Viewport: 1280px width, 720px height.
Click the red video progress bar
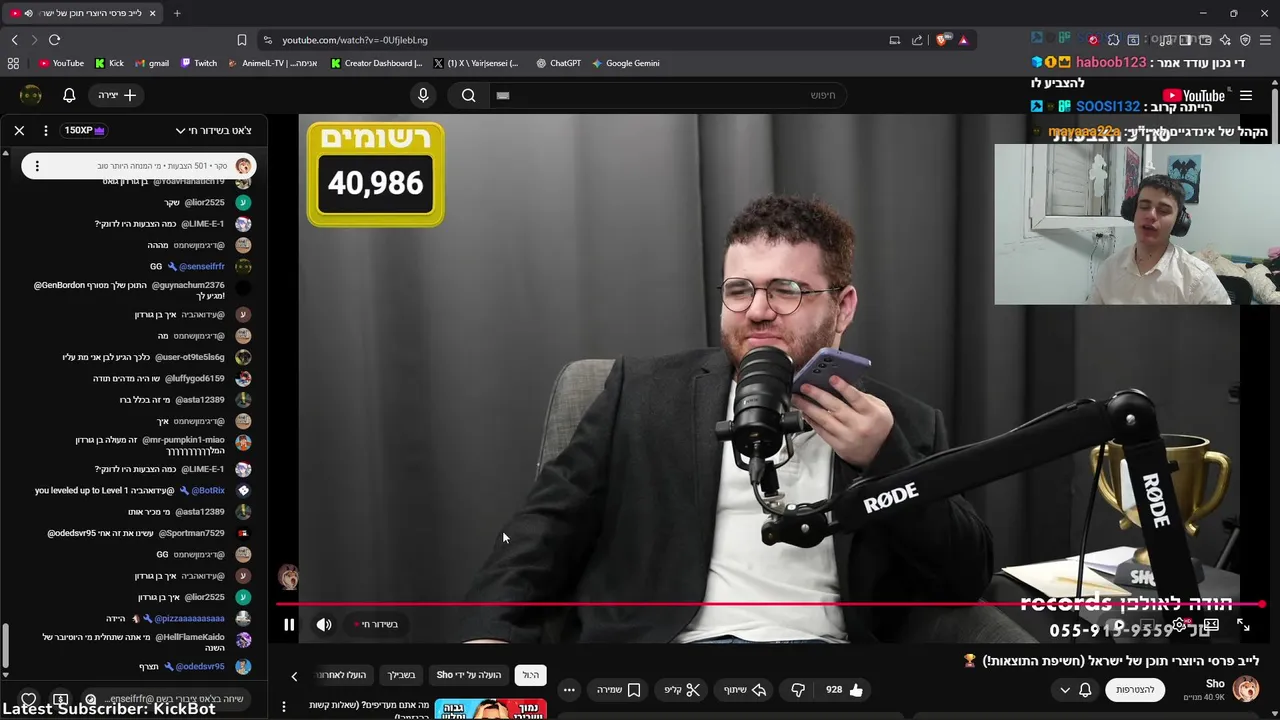tap(770, 604)
